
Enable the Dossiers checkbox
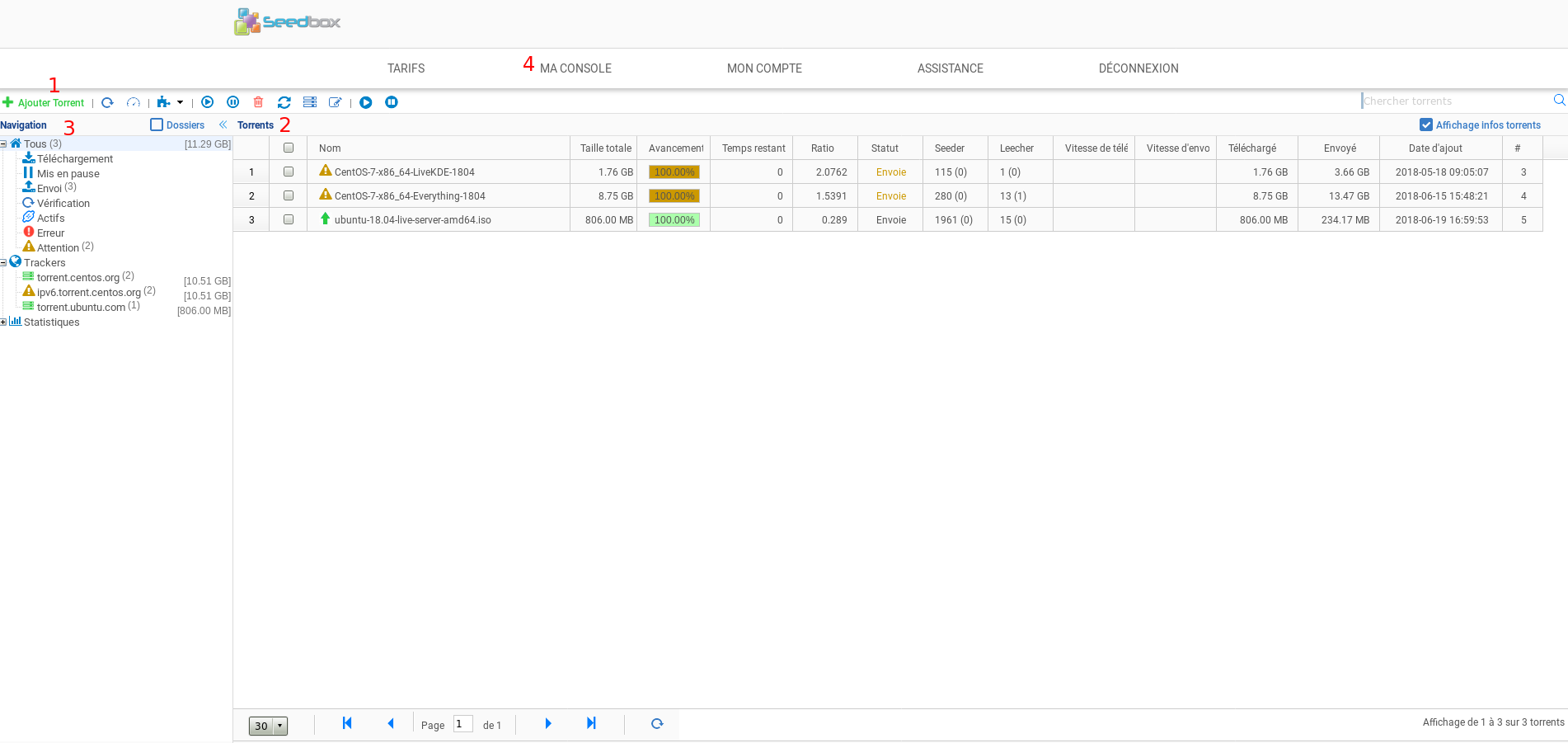click(157, 125)
